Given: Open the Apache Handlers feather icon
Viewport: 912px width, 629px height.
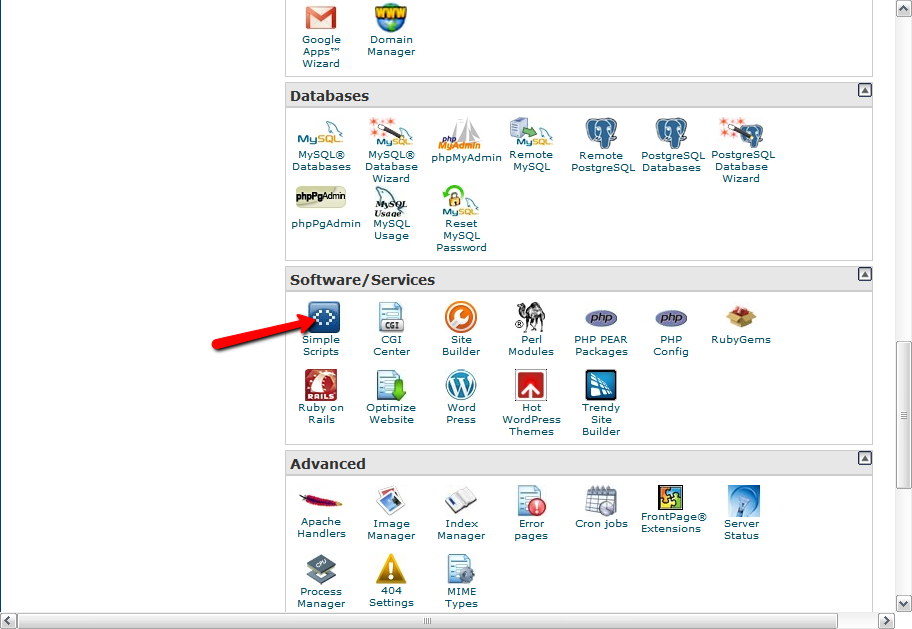Looking at the screenshot, I should point(320,501).
